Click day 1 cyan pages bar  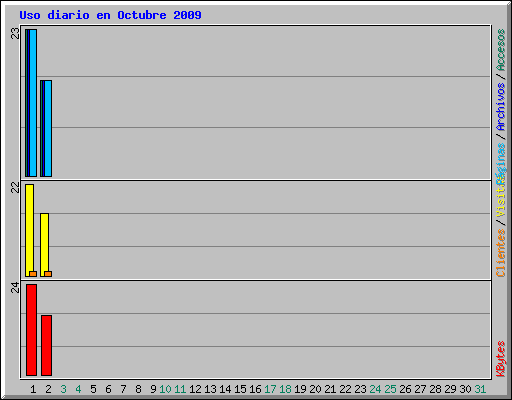(x=33, y=103)
